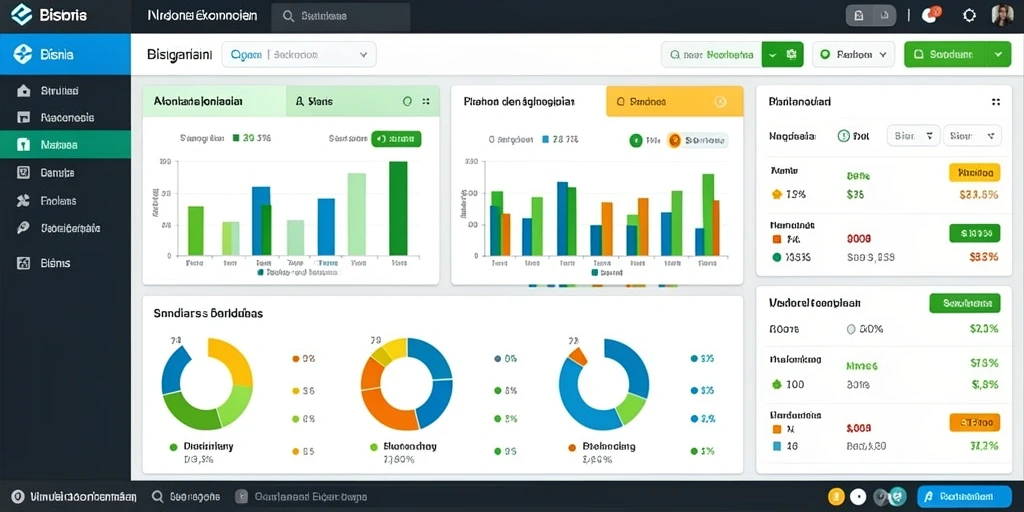Select the radio circle next to 60%

coord(851,330)
